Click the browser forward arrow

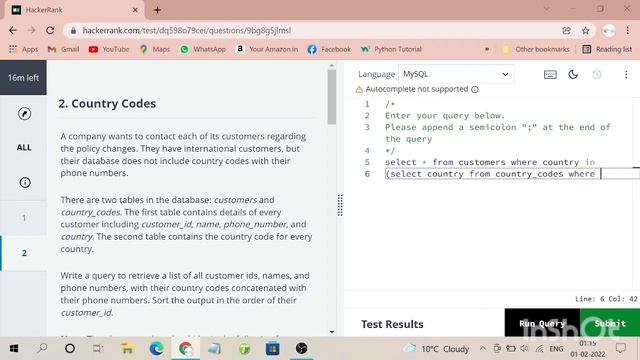pos(31,31)
